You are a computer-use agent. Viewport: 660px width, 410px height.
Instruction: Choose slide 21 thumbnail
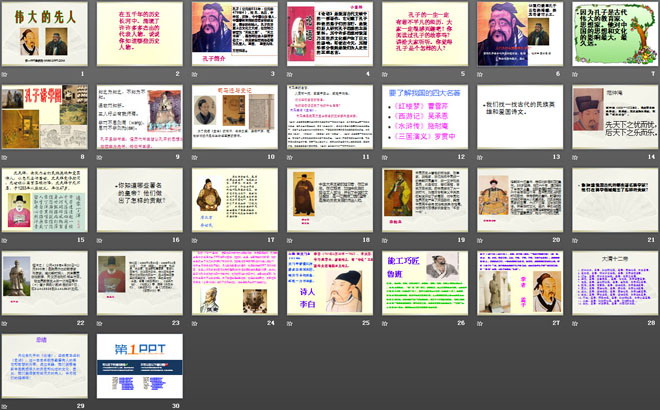(615, 200)
